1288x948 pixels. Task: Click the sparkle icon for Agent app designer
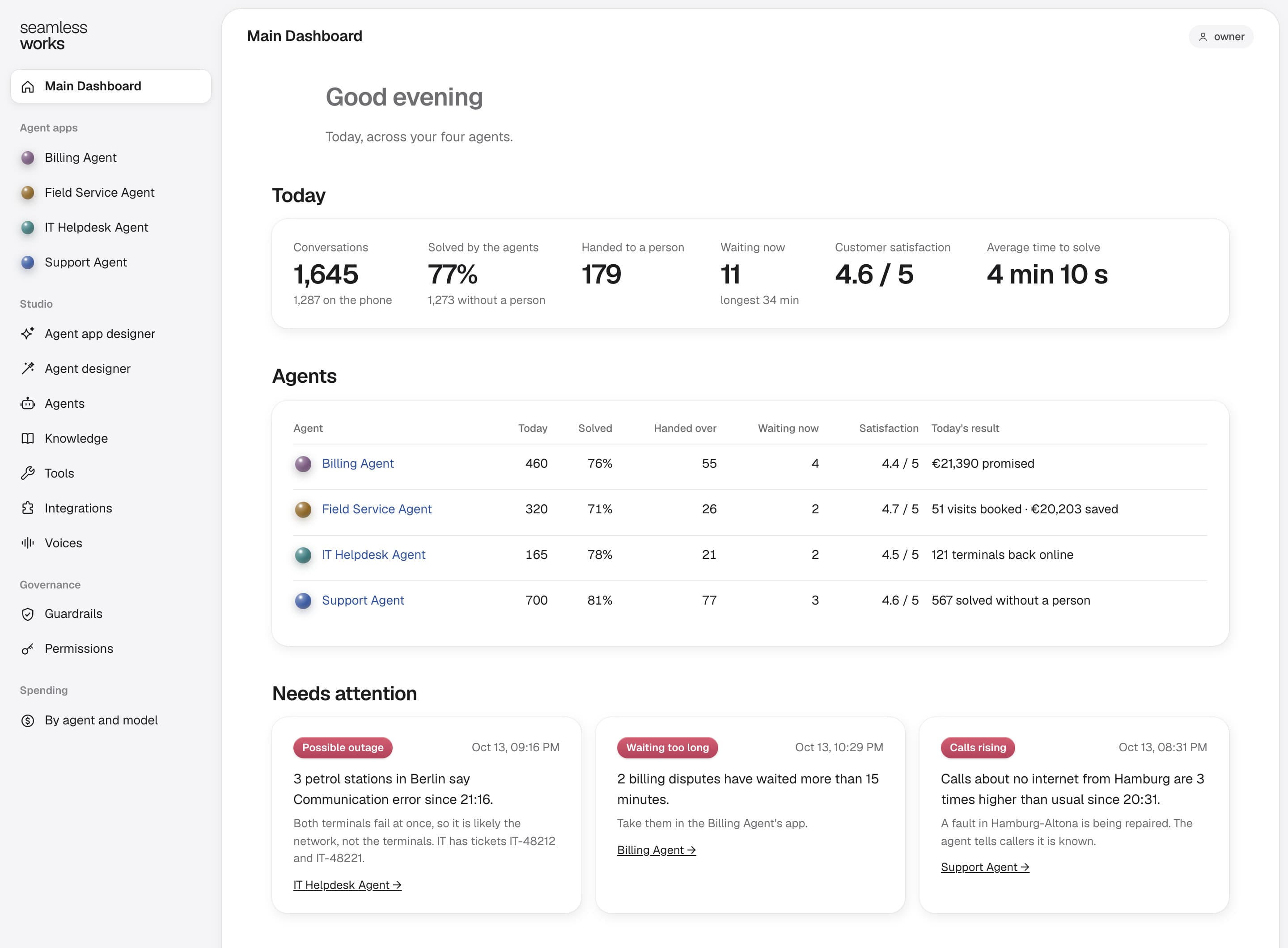tap(28, 334)
